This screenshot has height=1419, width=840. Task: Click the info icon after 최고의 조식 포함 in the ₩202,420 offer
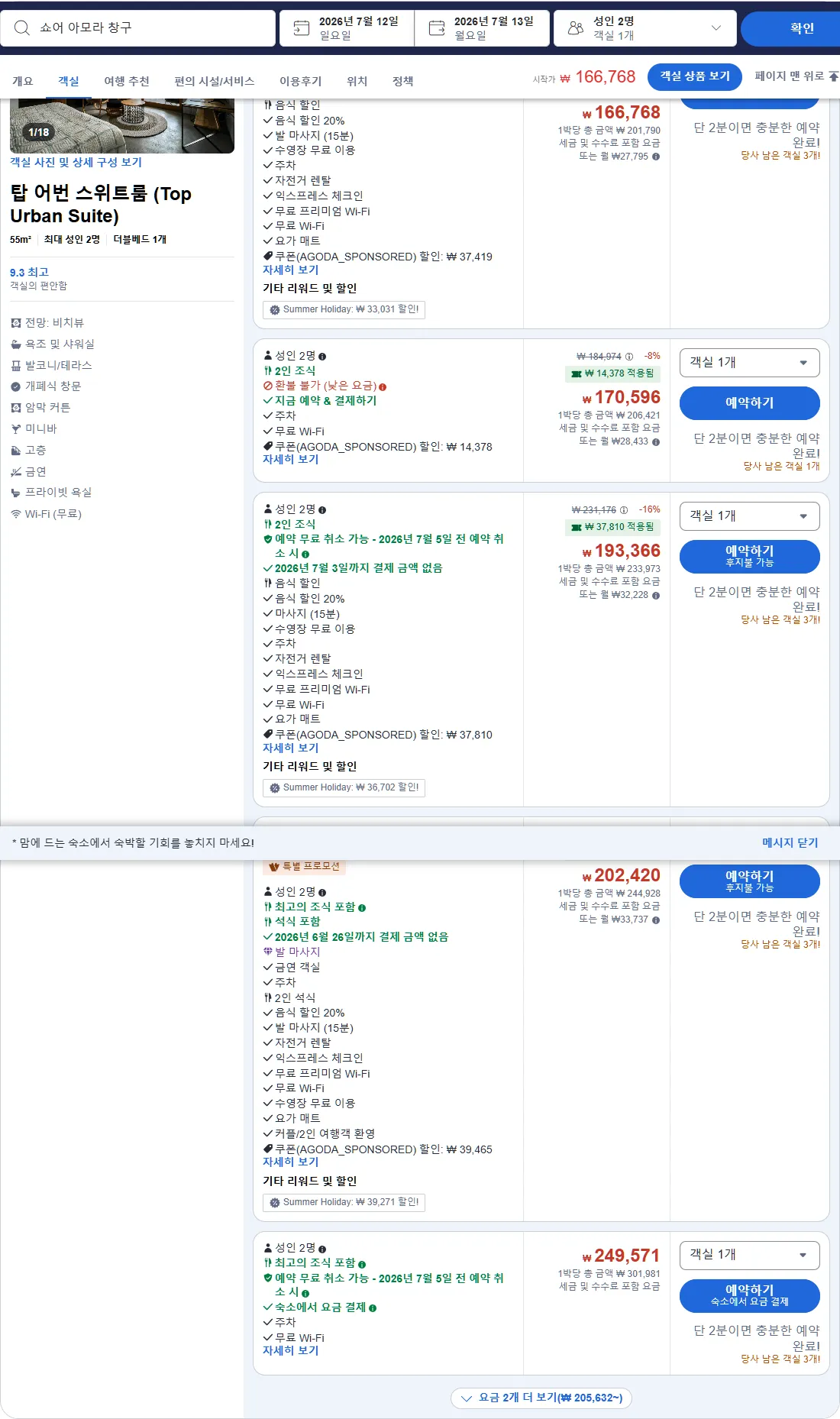(x=362, y=907)
